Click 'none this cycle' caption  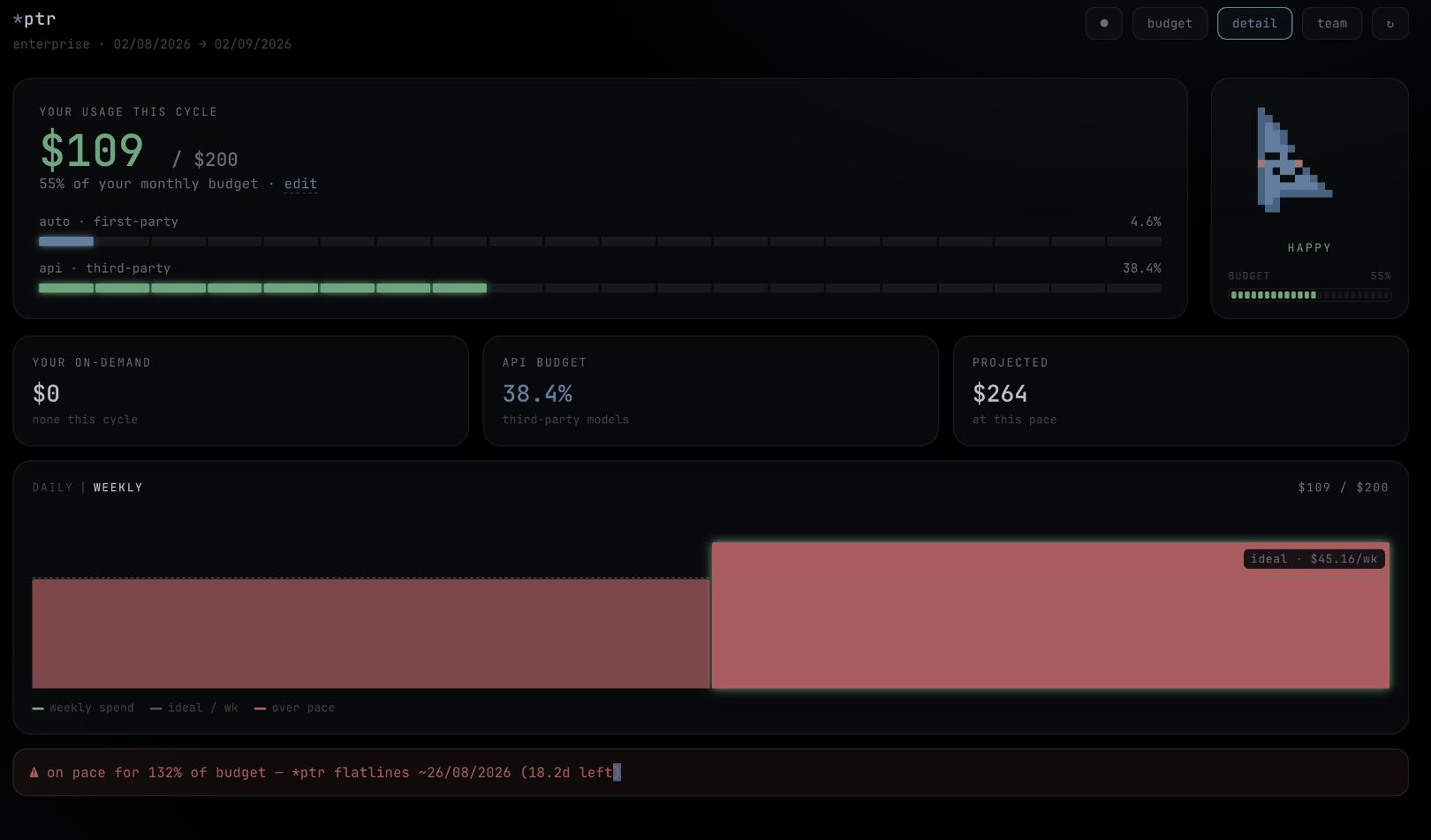(85, 420)
